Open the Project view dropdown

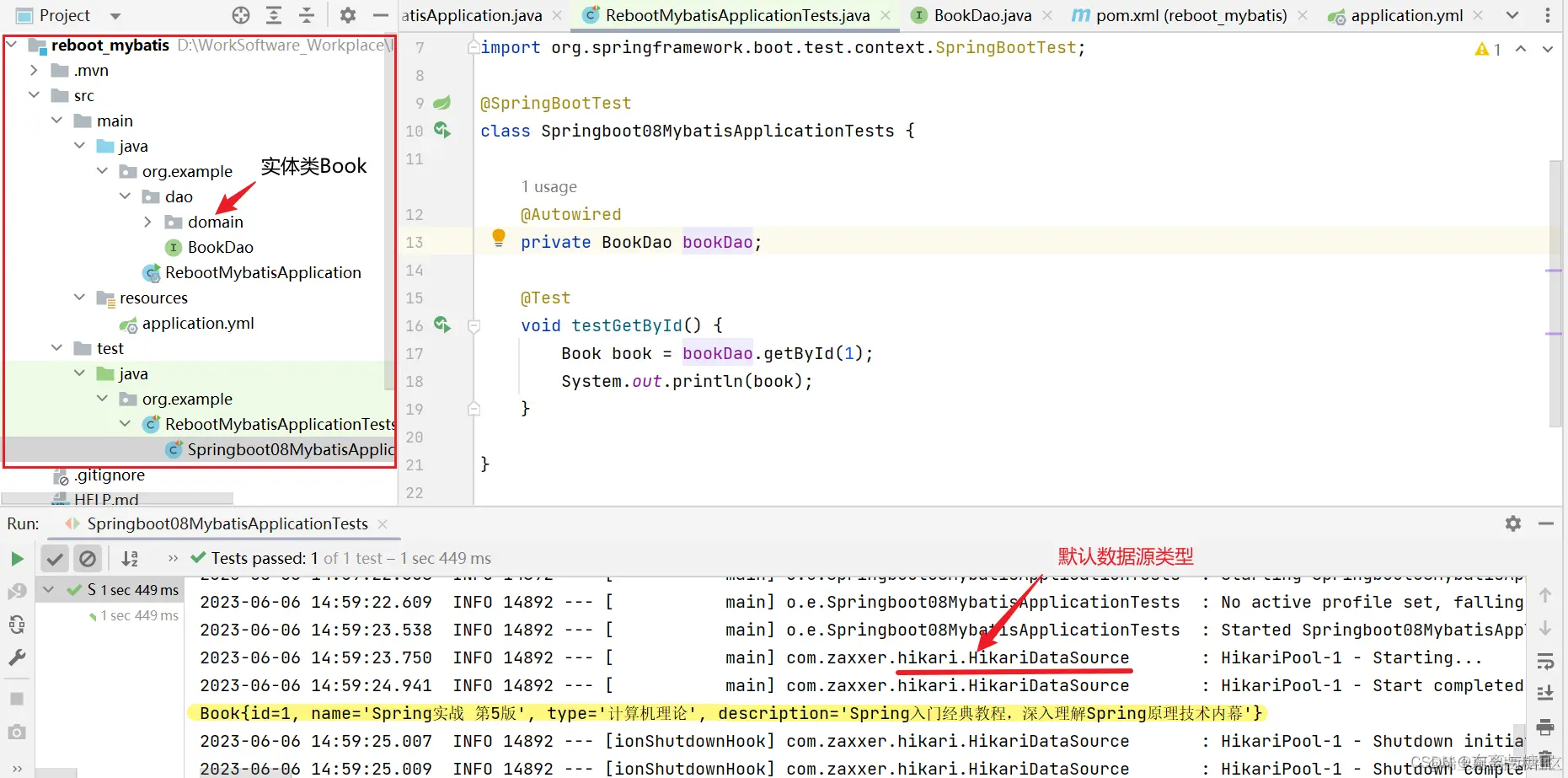click(115, 16)
